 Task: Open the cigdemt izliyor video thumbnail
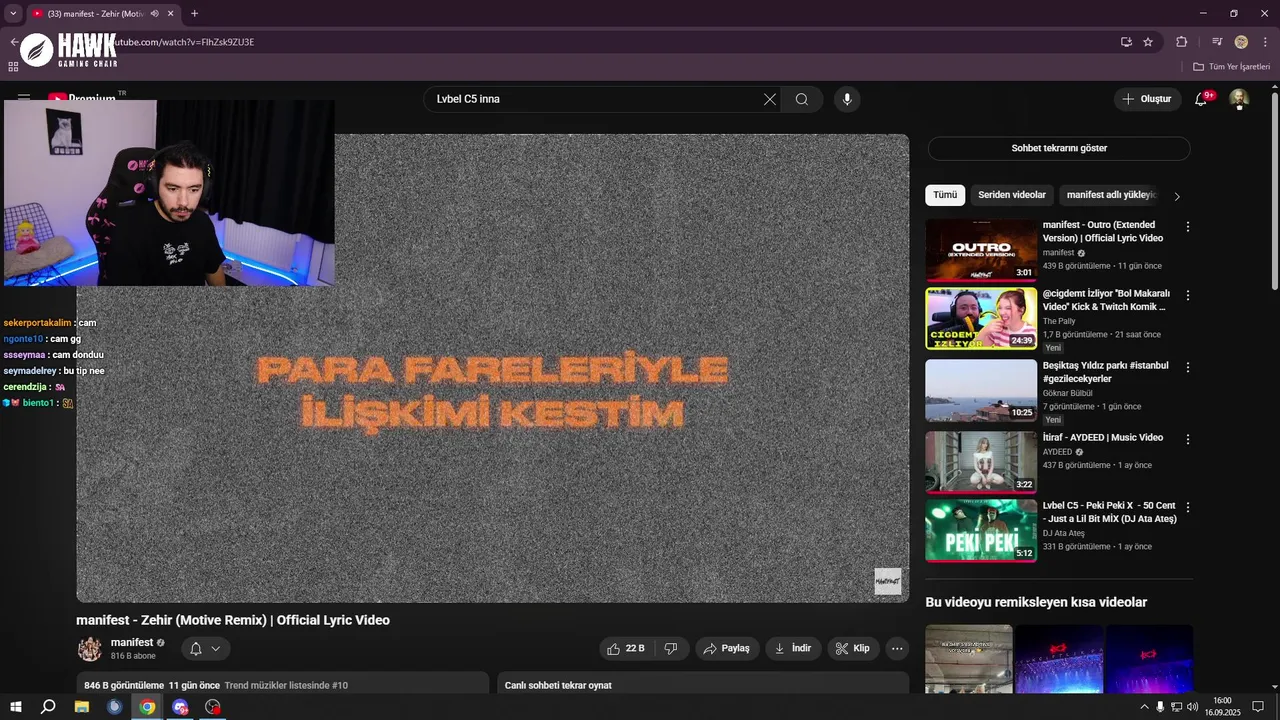tap(981, 319)
